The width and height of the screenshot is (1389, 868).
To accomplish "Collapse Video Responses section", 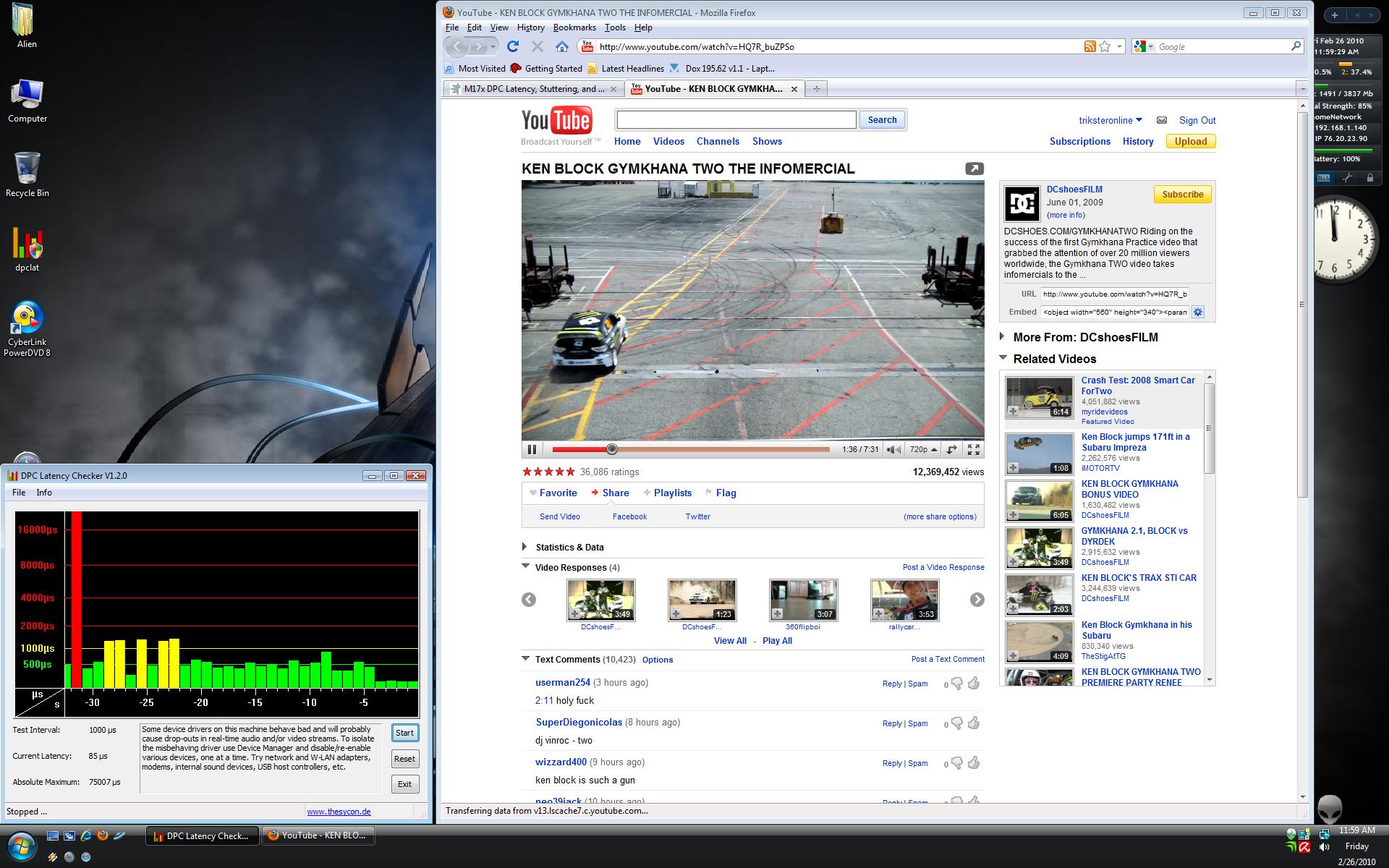I will [526, 566].
